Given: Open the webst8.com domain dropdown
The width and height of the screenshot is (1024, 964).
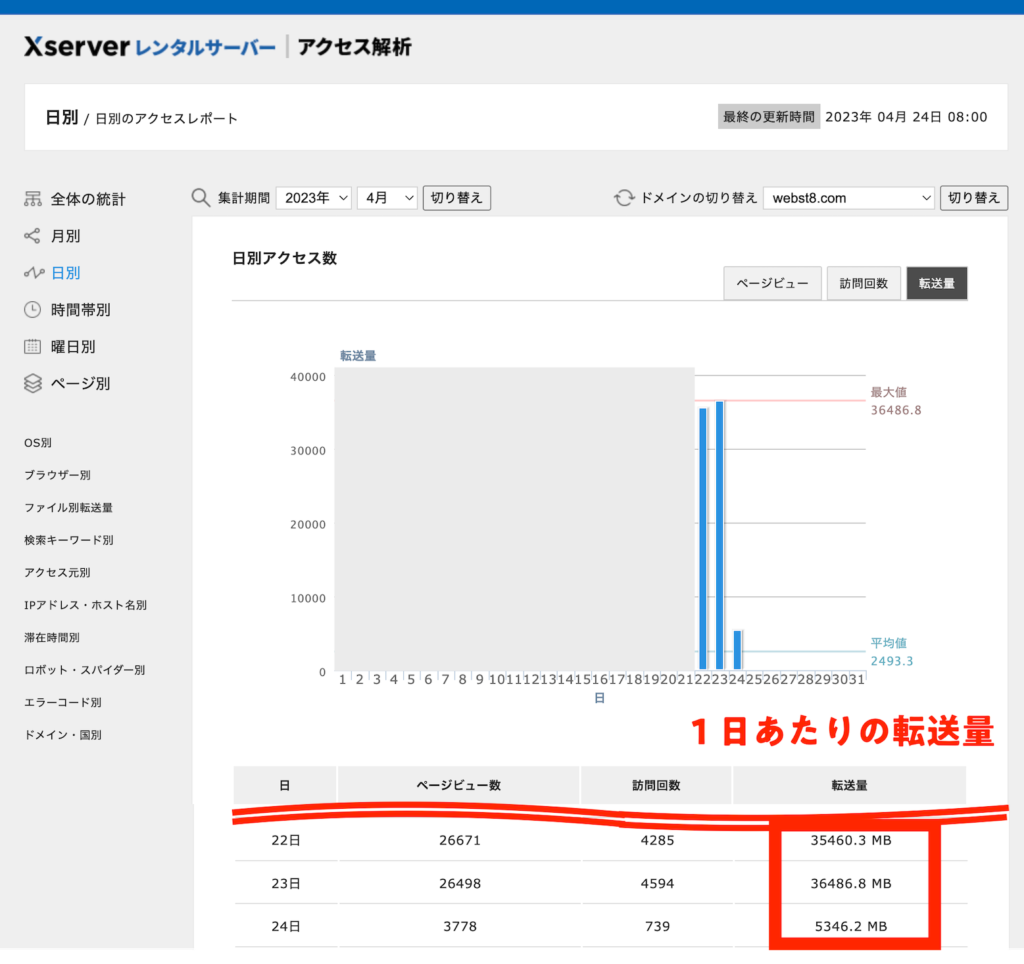Looking at the screenshot, I should (x=848, y=197).
